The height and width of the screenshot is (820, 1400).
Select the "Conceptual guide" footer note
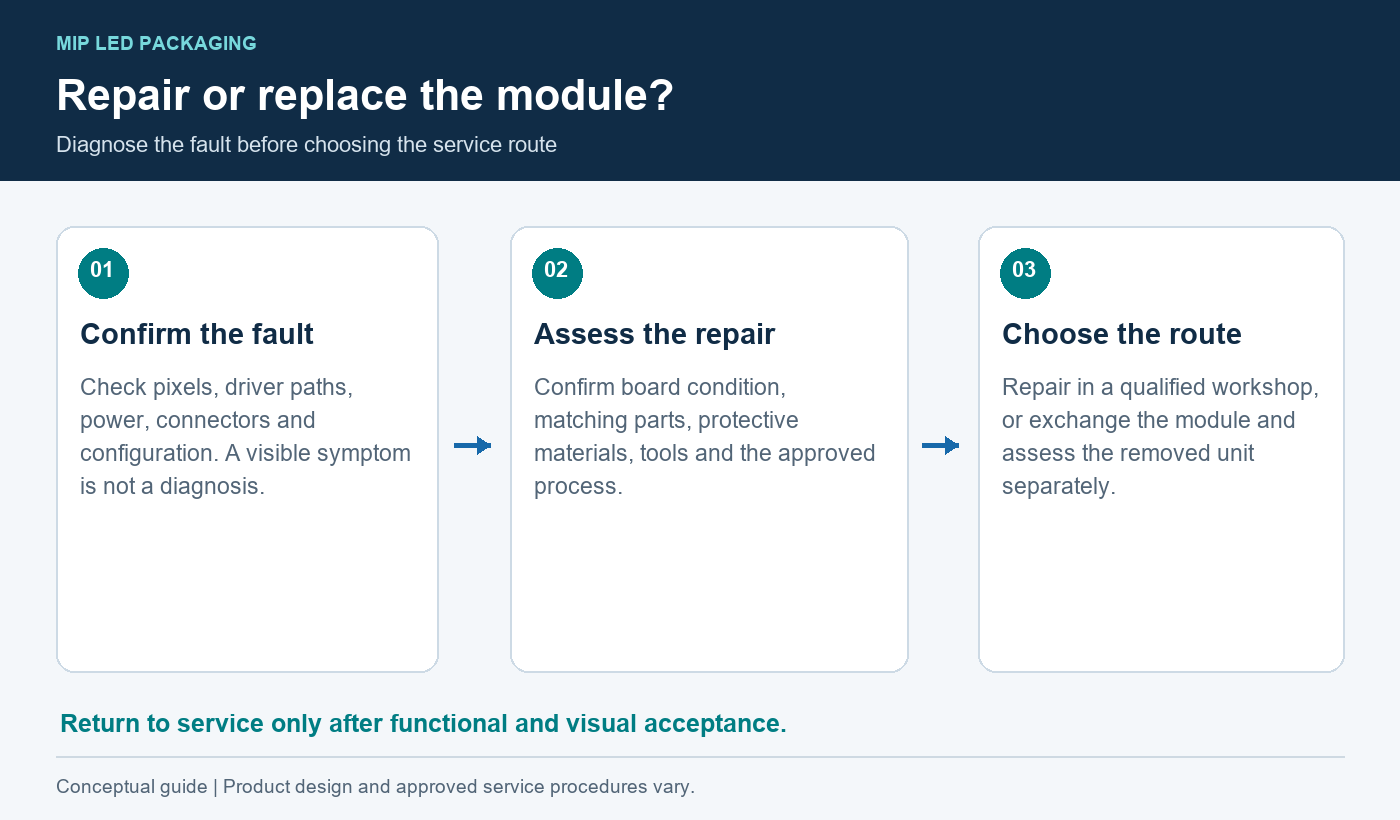click(375, 787)
